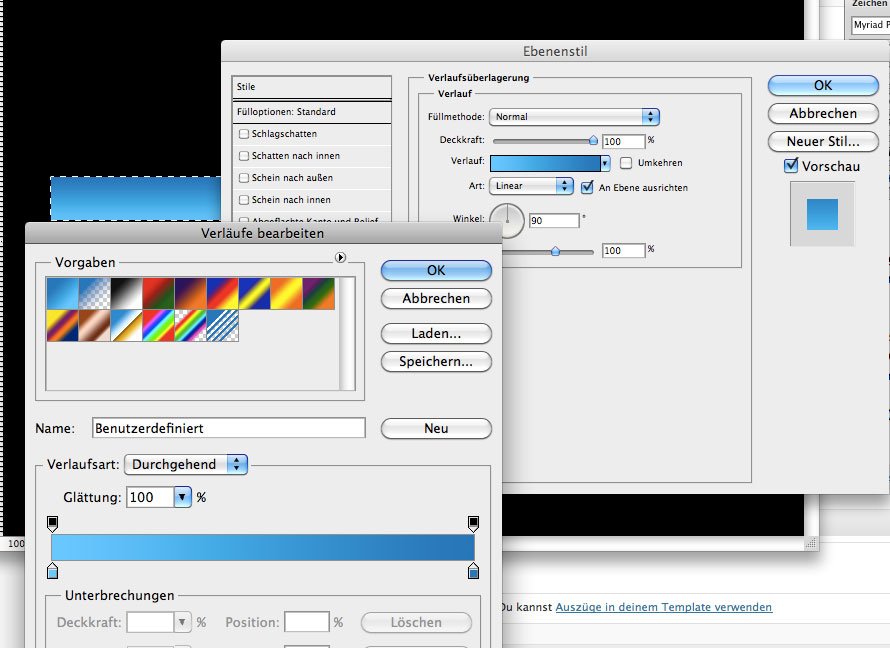Choose the full spectrum rainbow gradient preset
The height and width of the screenshot is (648, 890).
pyautogui.click(x=158, y=326)
